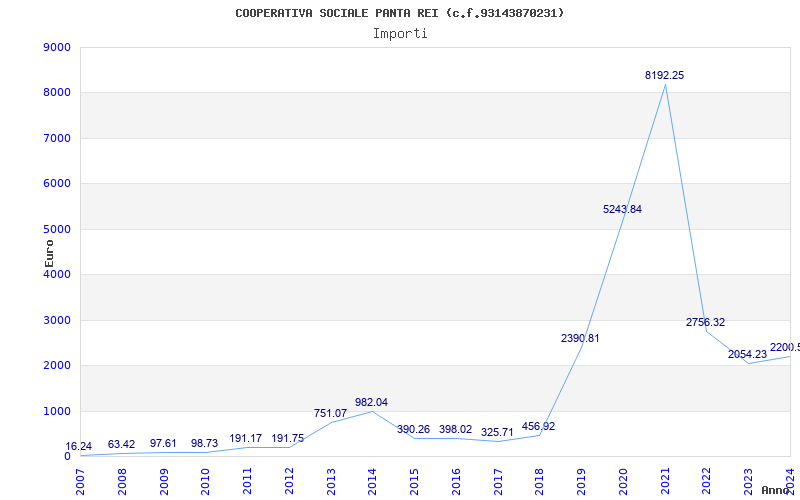Click the 2009 x-axis year label
Viewport: 800px width, 500px height.
164,481
